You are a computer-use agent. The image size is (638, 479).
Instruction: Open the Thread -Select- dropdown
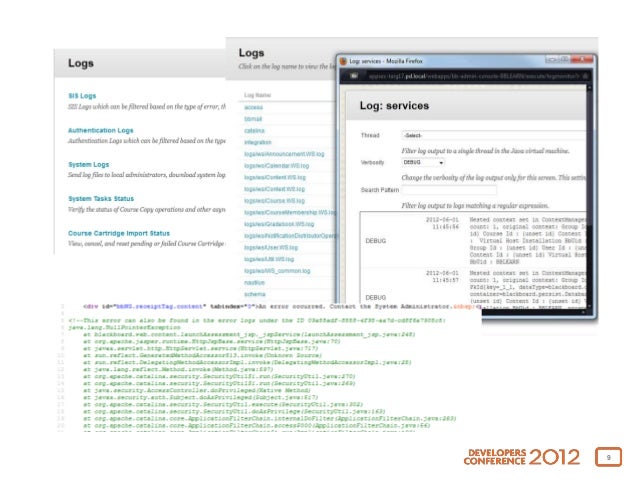pyautogui.click(x=493, y=136)
